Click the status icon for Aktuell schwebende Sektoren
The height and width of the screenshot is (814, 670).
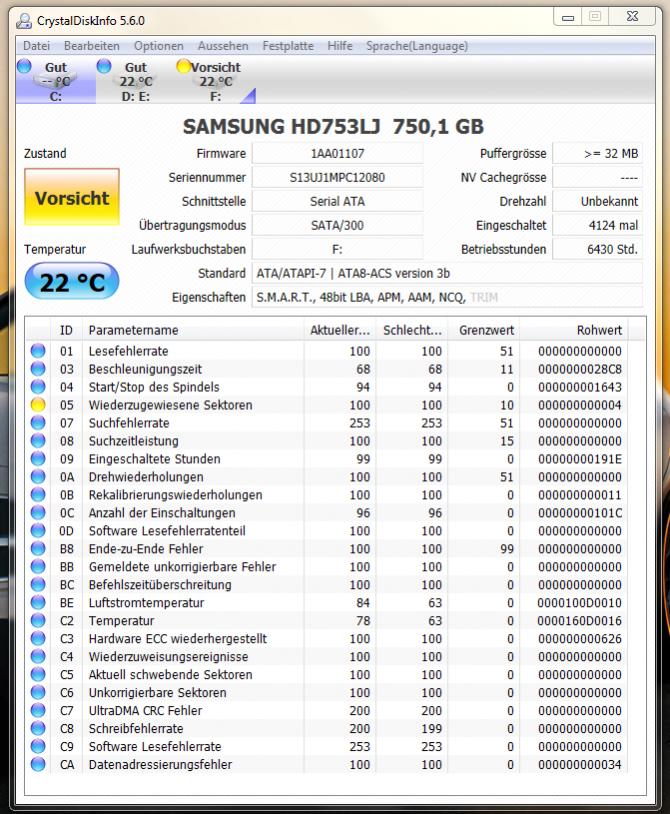[x=38, y=674]
